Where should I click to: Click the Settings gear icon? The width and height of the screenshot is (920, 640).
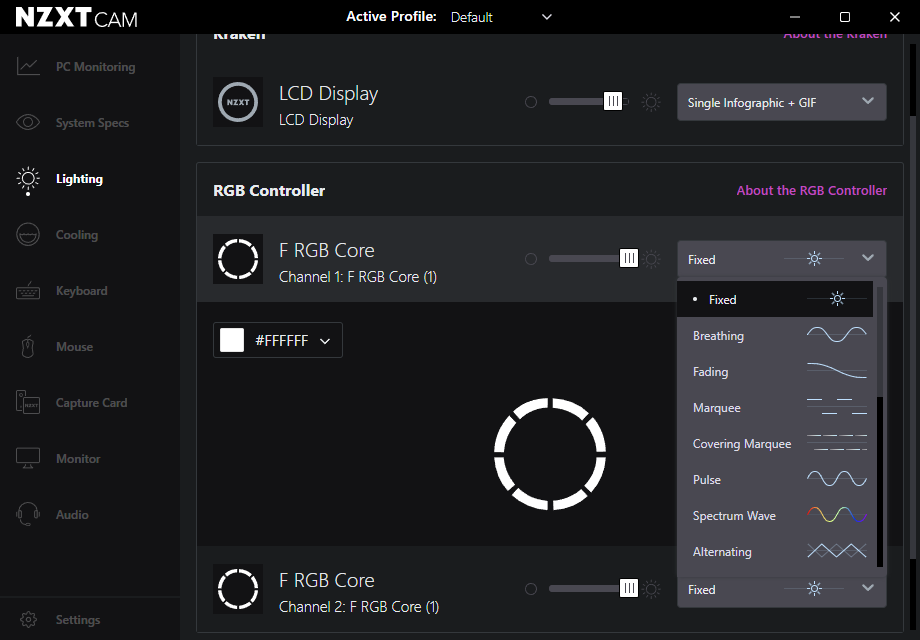[28, 619]
